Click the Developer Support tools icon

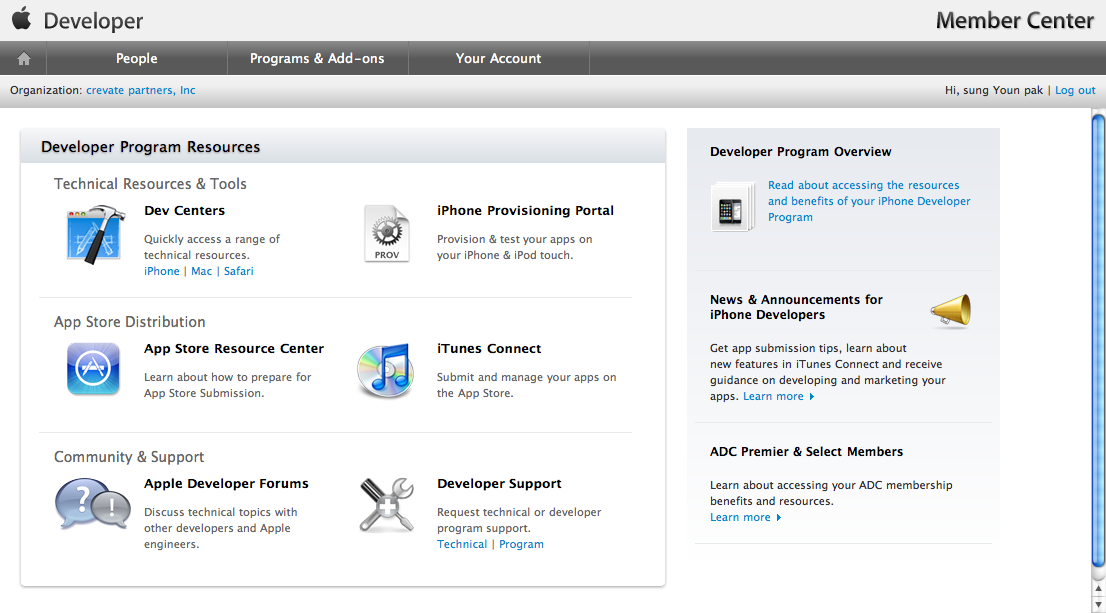coord(387,504)
